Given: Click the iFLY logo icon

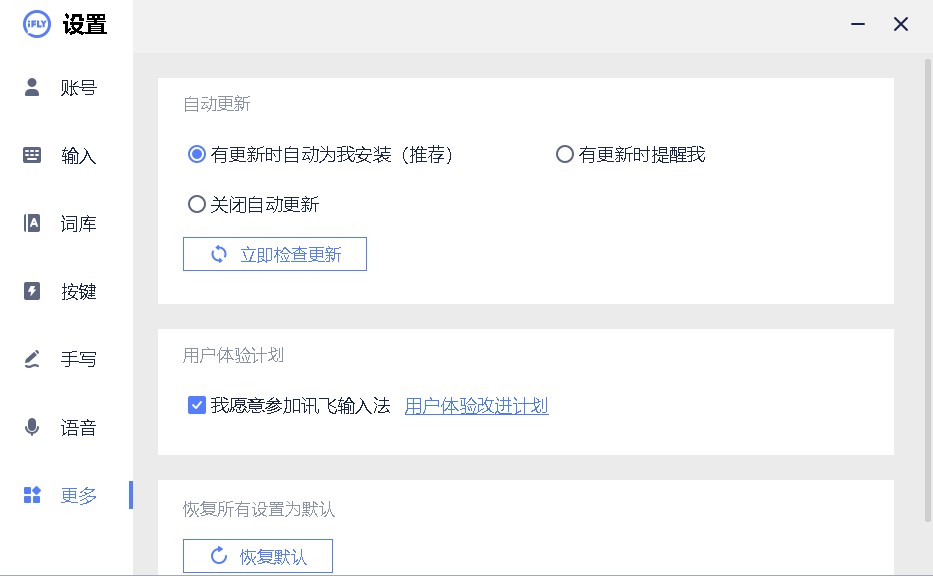Looking at the screenshot, I should [35, 23].
